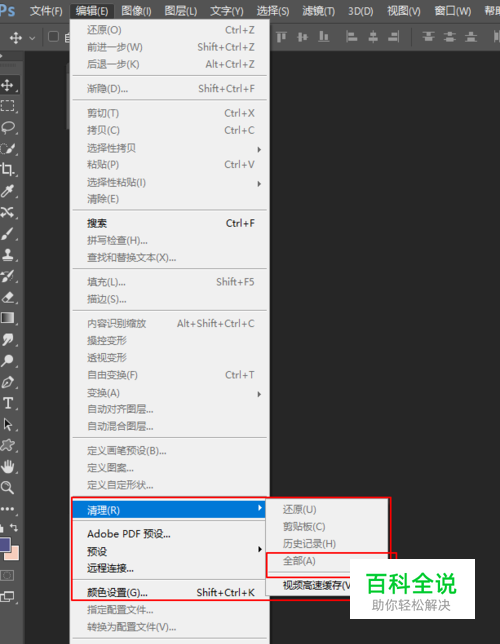
Task: Select the Gradient tool
Action: point(7,318)
